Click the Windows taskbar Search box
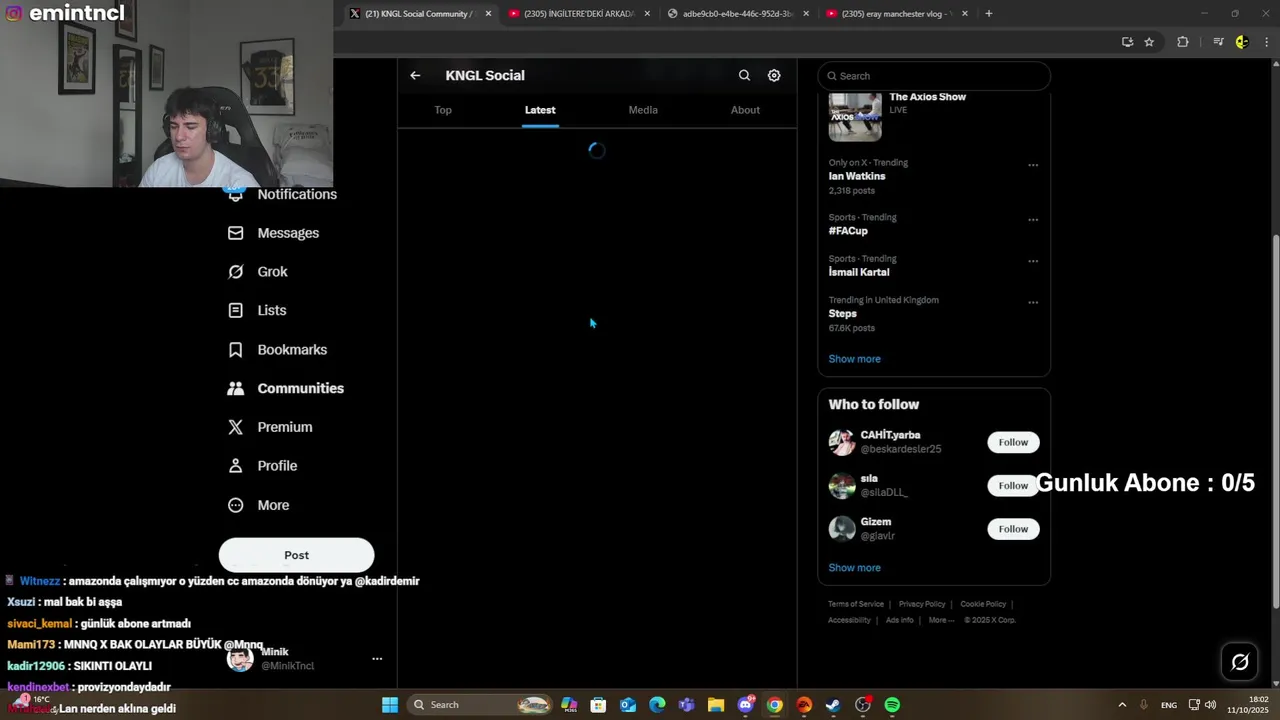The height and width of the screenshot is (720, 1280). pos(480,705)
